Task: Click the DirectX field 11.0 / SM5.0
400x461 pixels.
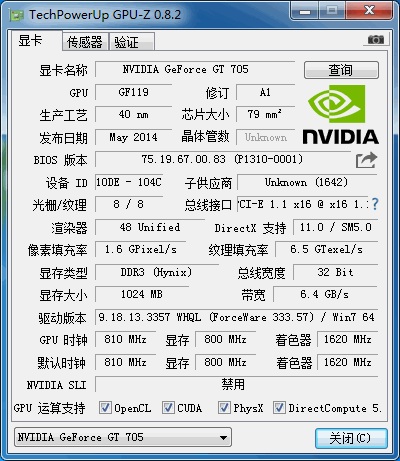Action: (336, 227)
